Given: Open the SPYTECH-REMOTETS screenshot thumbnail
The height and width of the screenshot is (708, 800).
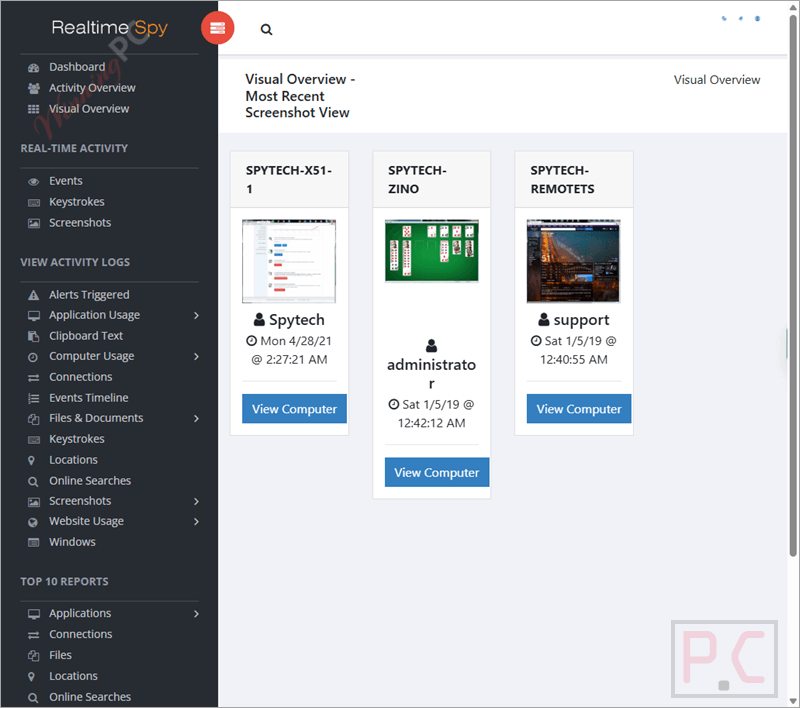Looking at the screenshot, I should coord(573,261).
